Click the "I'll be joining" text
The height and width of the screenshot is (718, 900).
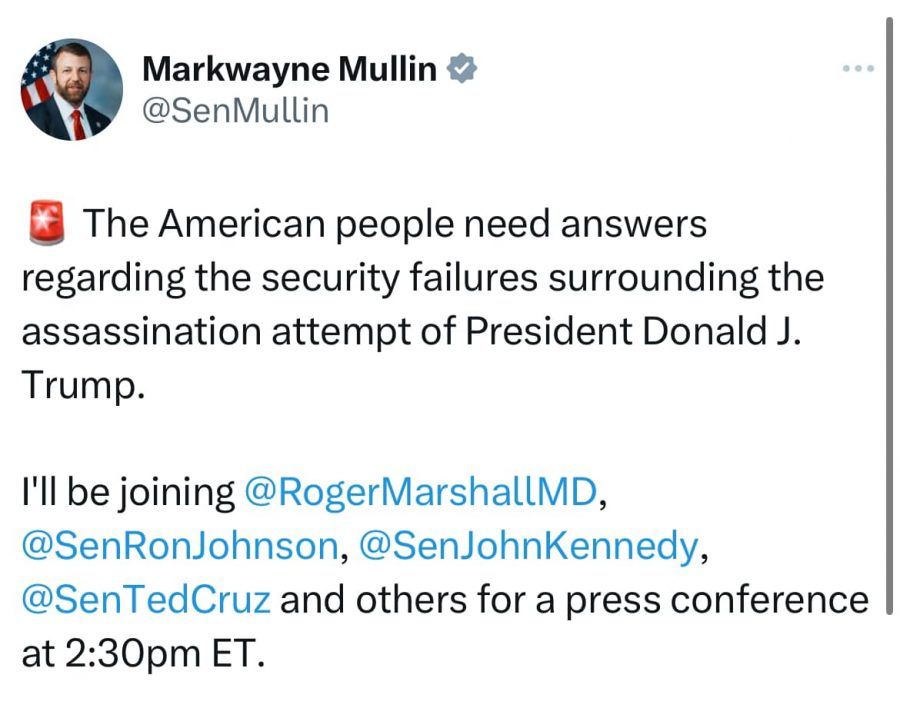click(x=127, y=492)
